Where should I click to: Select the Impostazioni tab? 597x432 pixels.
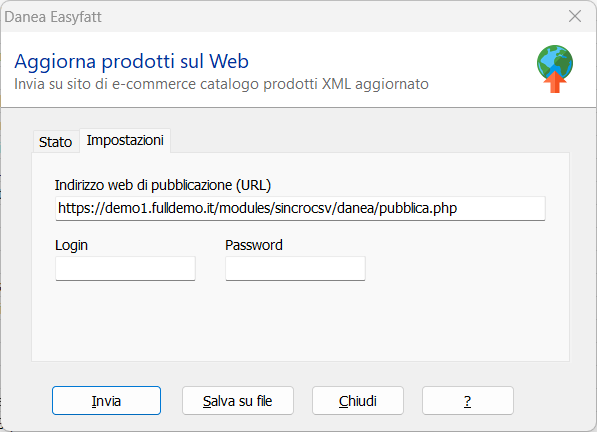125,140
